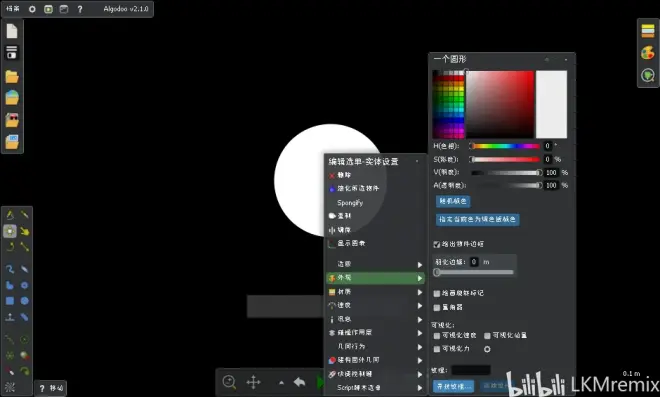The height and width of the screenshot is (397, 660).
Task: Select the Fixate tool
Action: (x=10, y=355)
